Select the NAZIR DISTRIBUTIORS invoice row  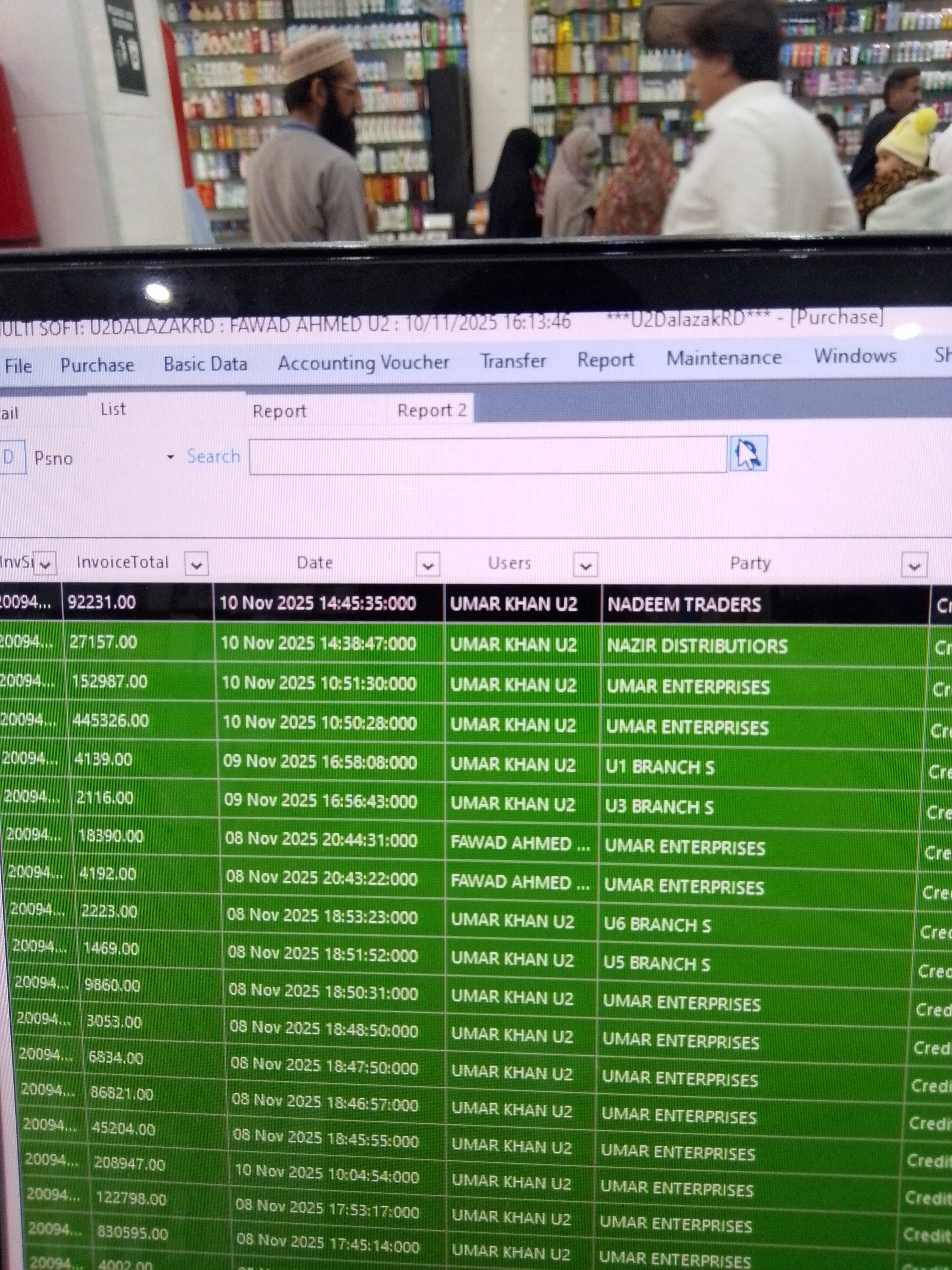697,646
